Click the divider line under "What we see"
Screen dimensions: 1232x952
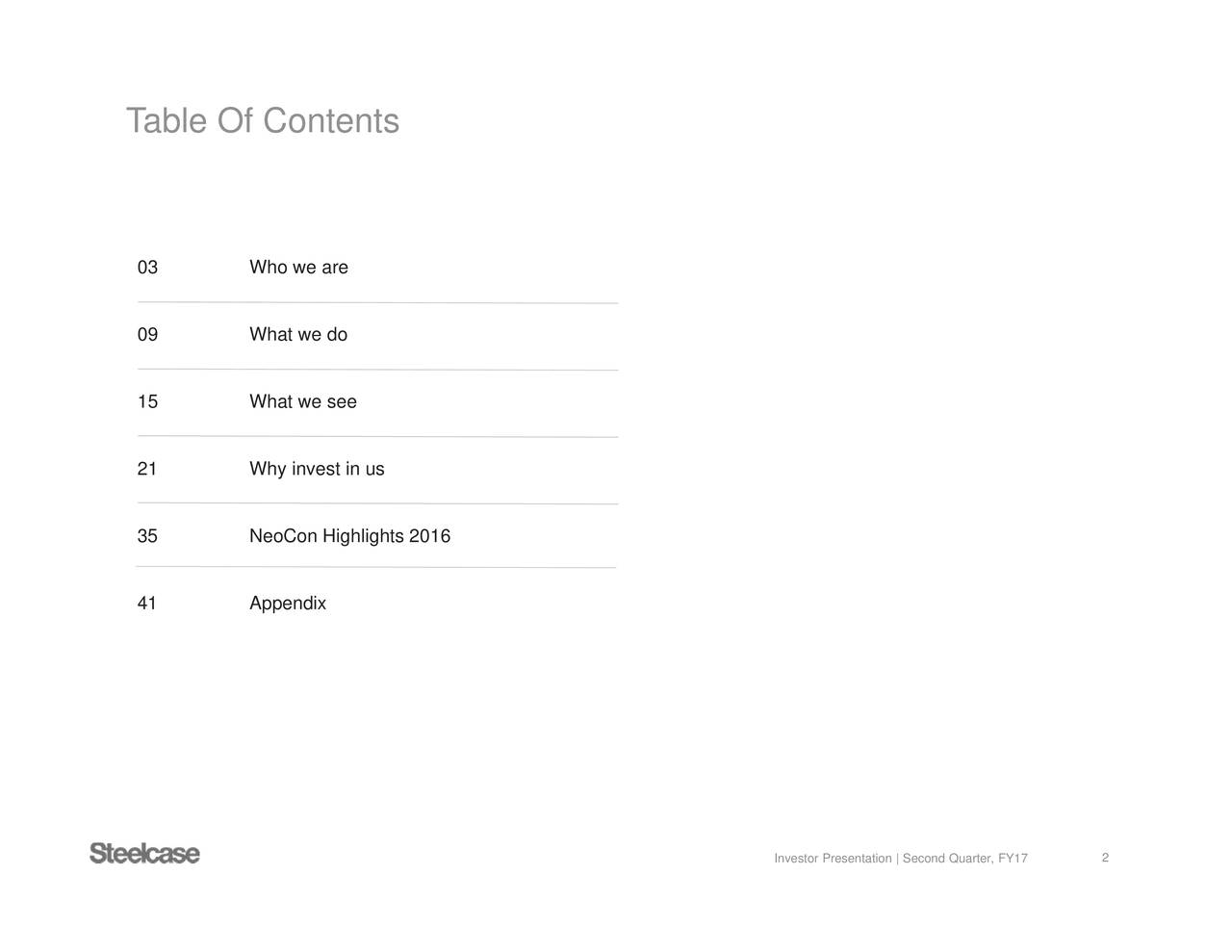click(x=377, y=437)
